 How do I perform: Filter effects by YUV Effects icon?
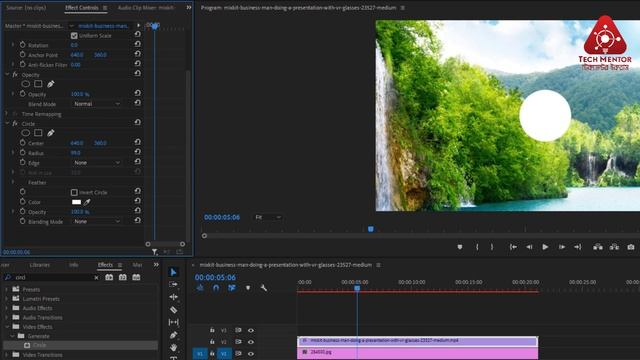[x=136, y=277]
